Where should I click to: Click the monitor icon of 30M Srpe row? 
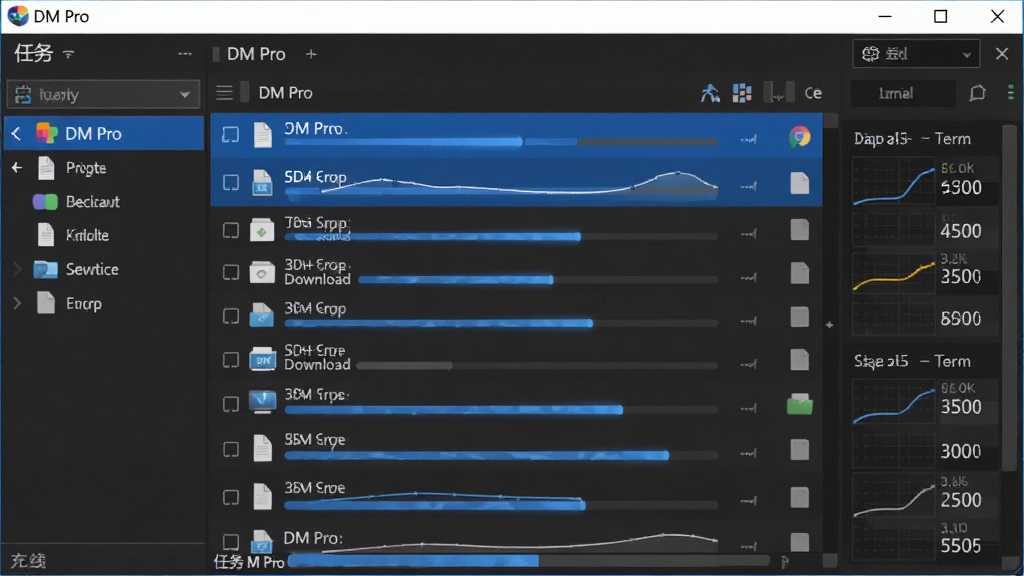tap(262, 402)
